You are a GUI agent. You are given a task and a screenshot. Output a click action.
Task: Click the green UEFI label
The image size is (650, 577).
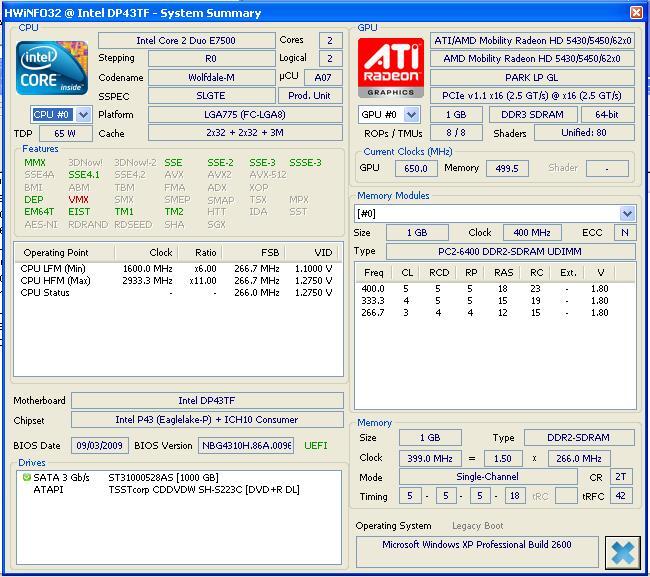(315, 446)
